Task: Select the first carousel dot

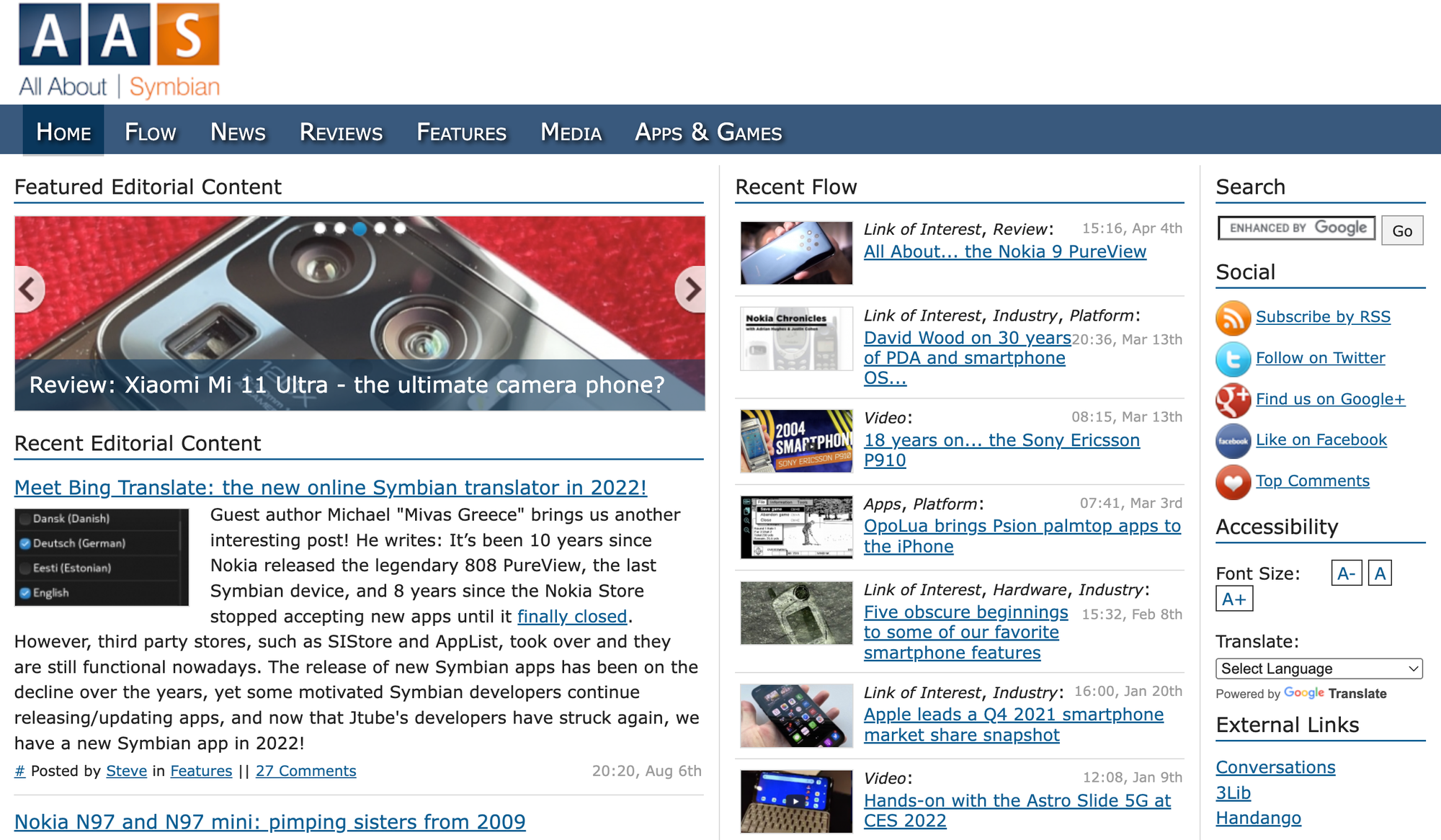Action: (320, 228)
